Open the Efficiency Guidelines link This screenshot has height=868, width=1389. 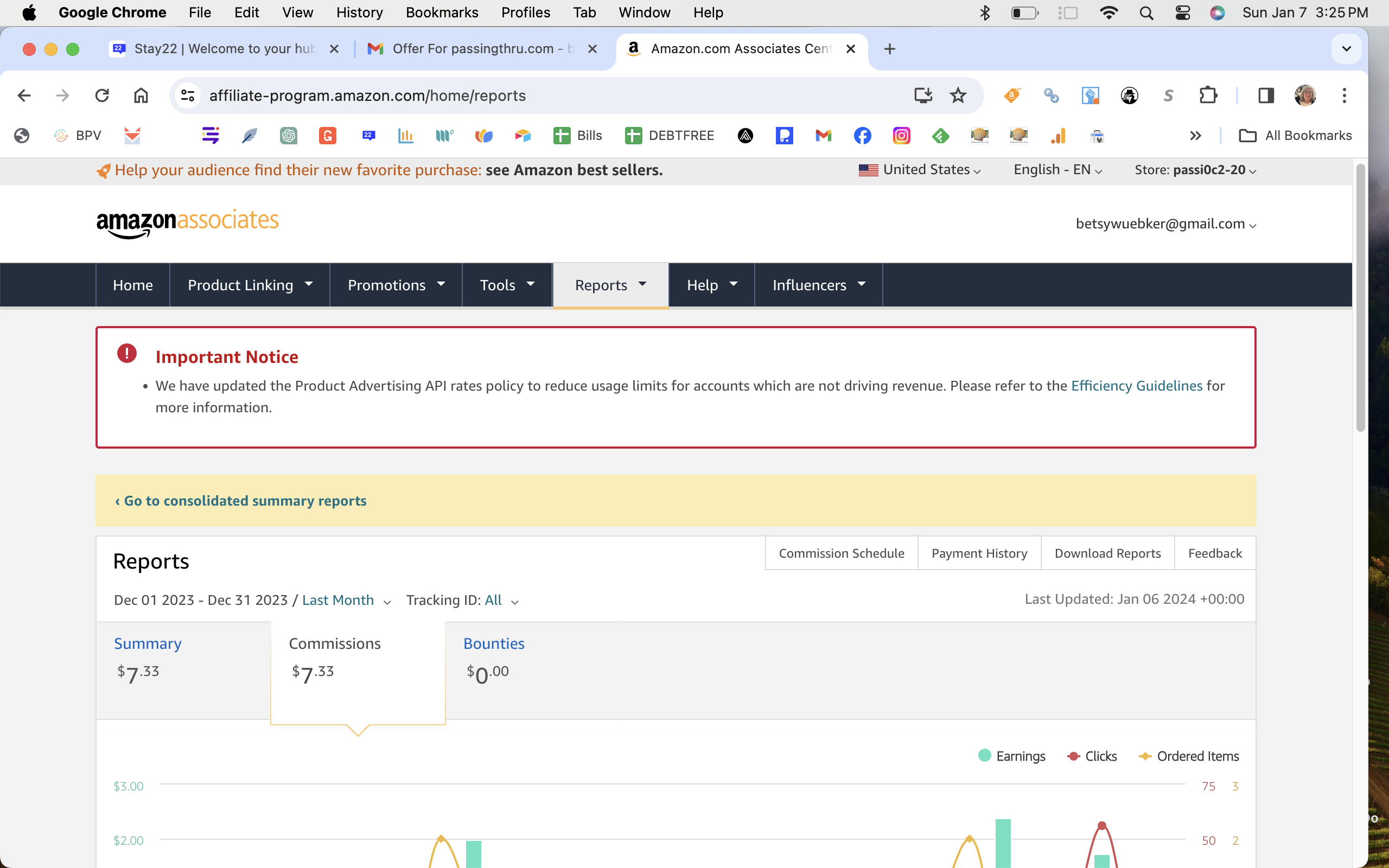[x=1137, y=386]
